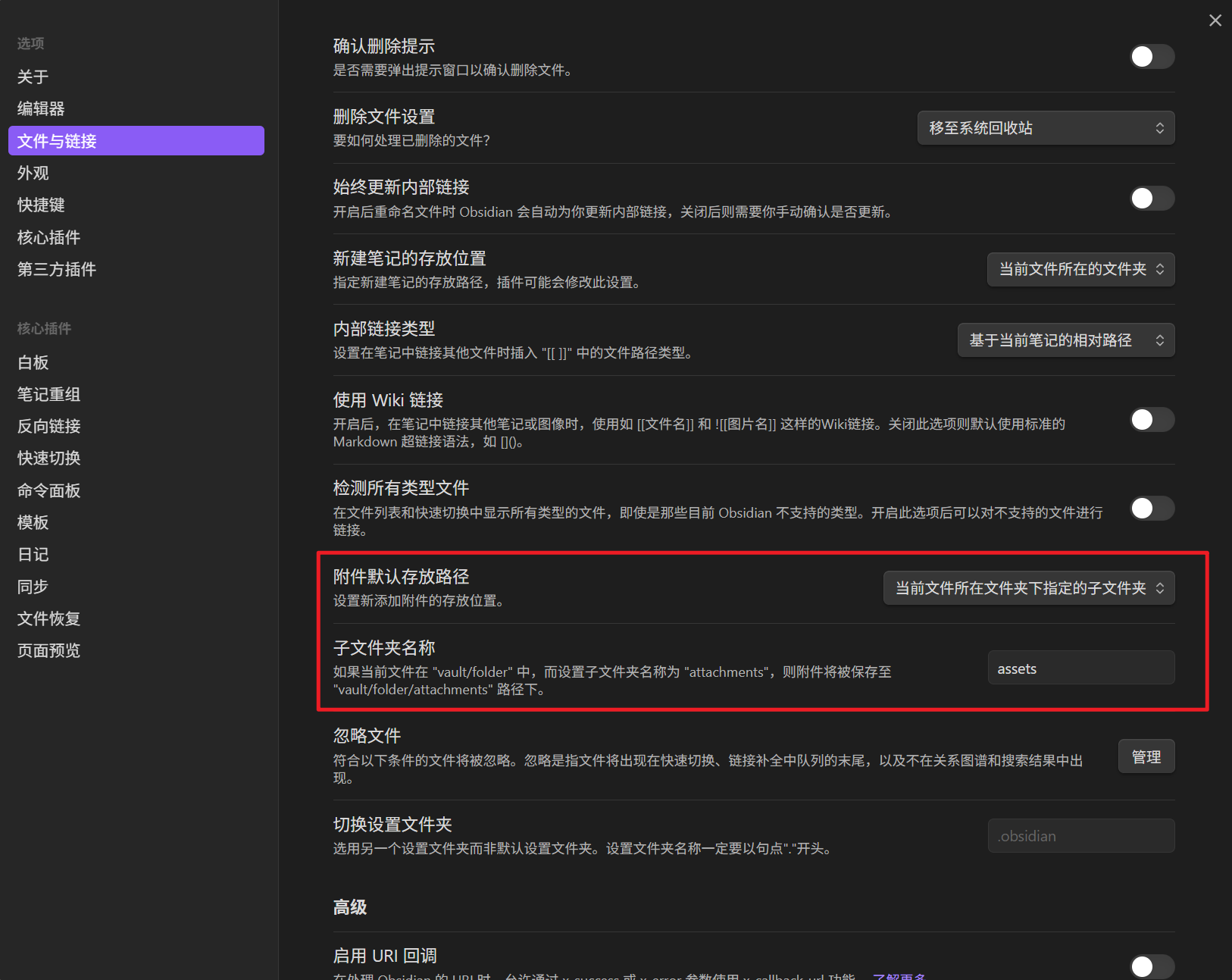This screenshot has width=1232, height=980.
Task: Open 快捷键 settings tab
Action: [136, 205]
